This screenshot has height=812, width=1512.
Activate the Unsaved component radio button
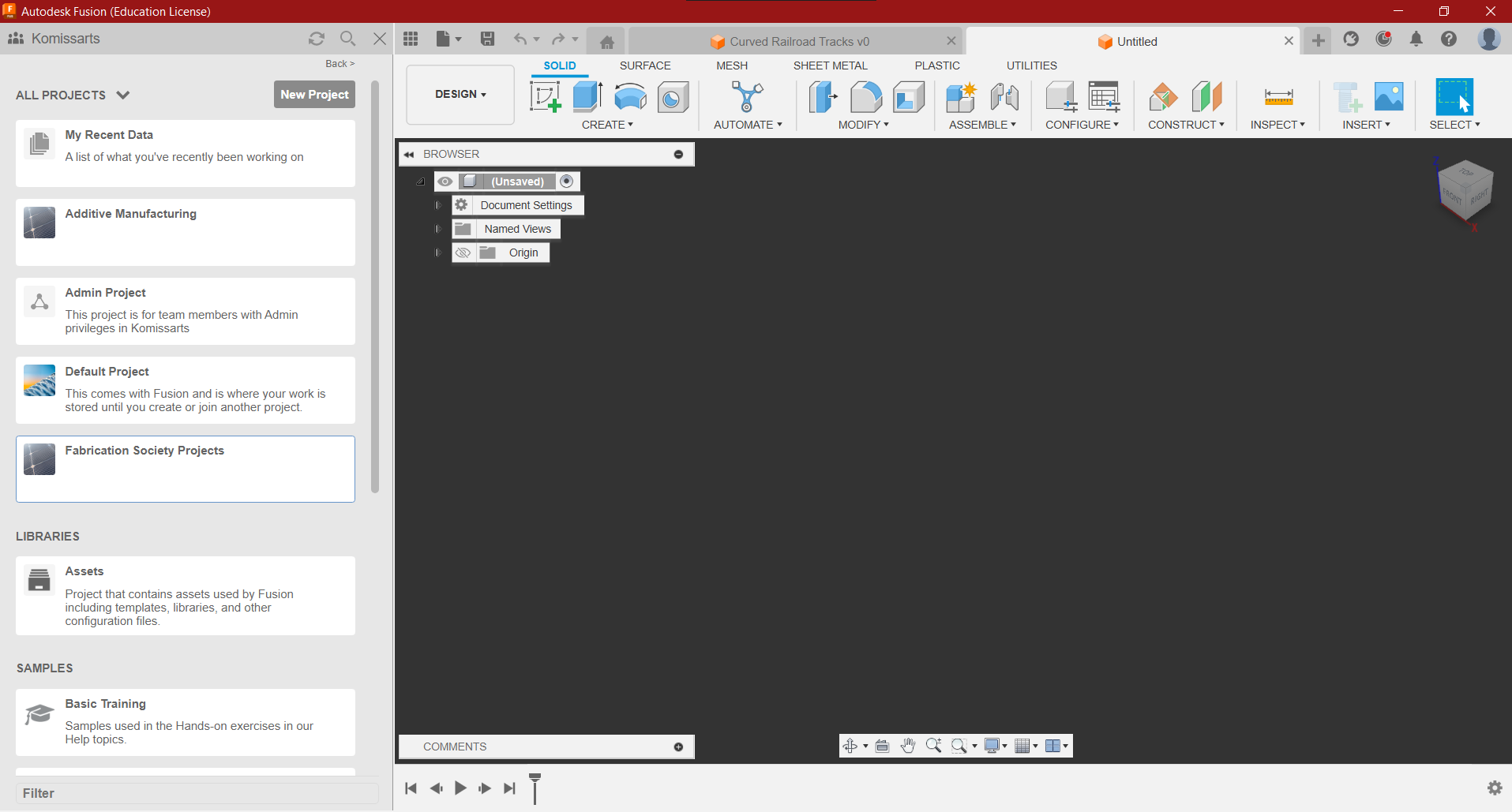(567, 181)
